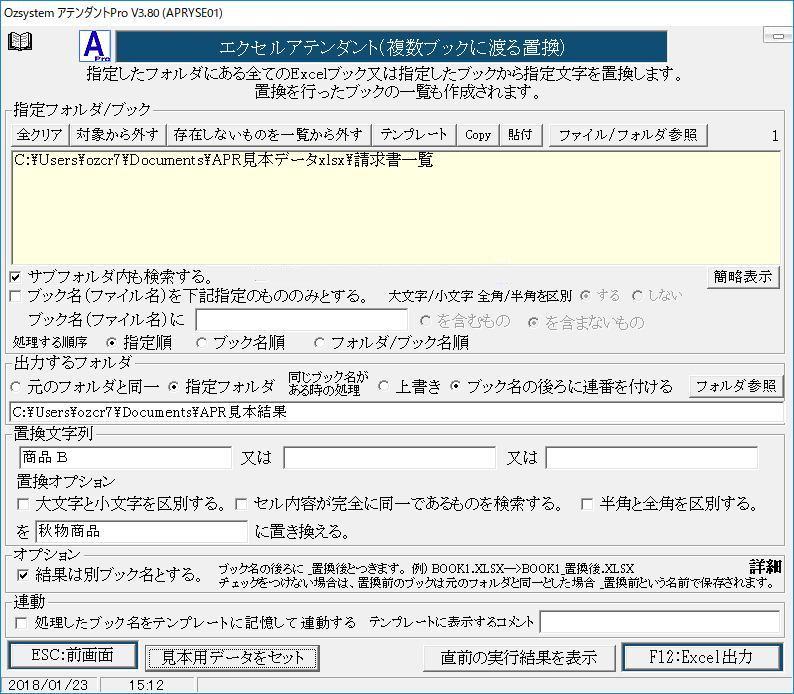The width and height of the screenshot is (794, 694).
Task: Select the 上書き radio button
Action: point(384,387)
